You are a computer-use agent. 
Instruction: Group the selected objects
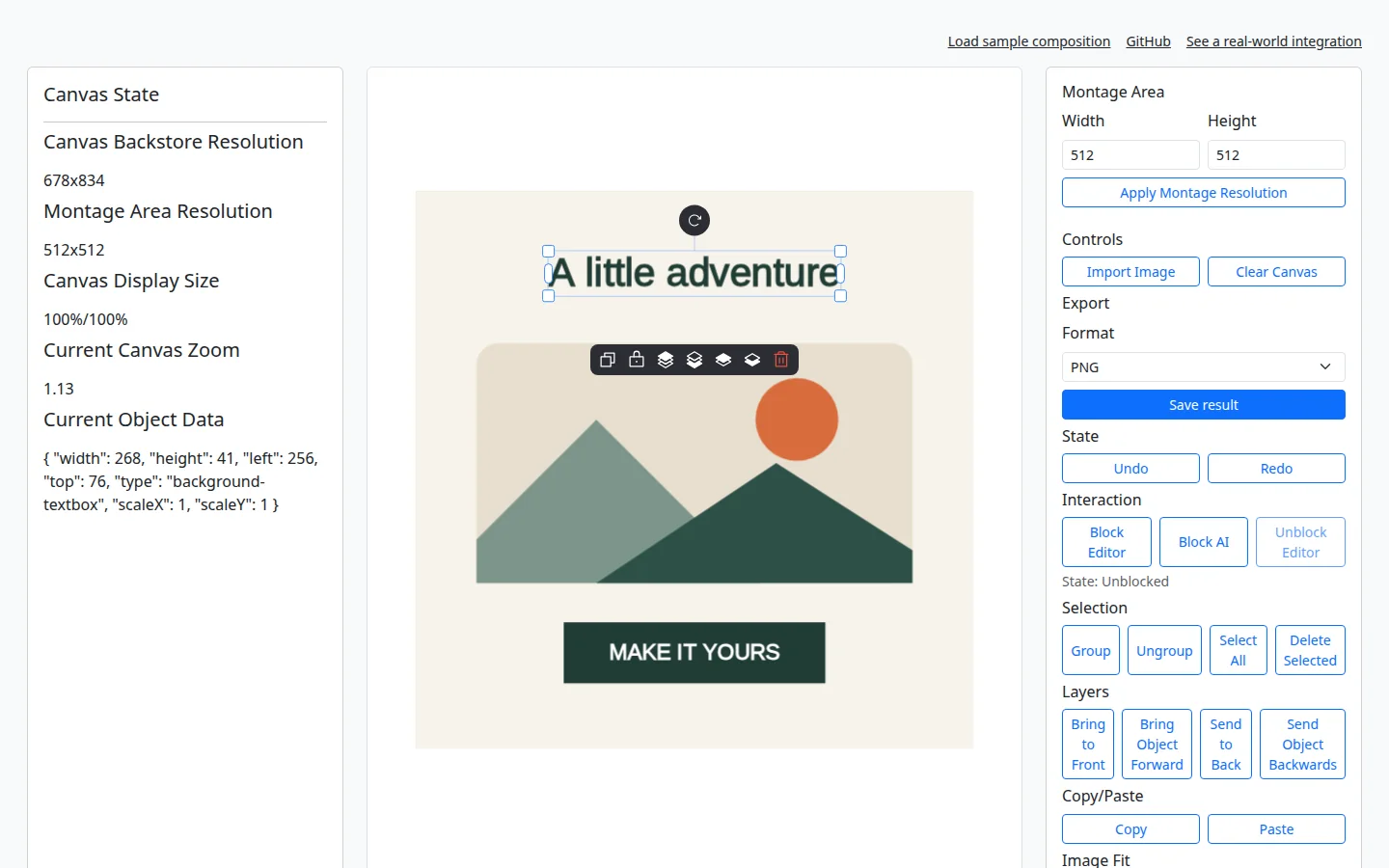pos(1091,651)
